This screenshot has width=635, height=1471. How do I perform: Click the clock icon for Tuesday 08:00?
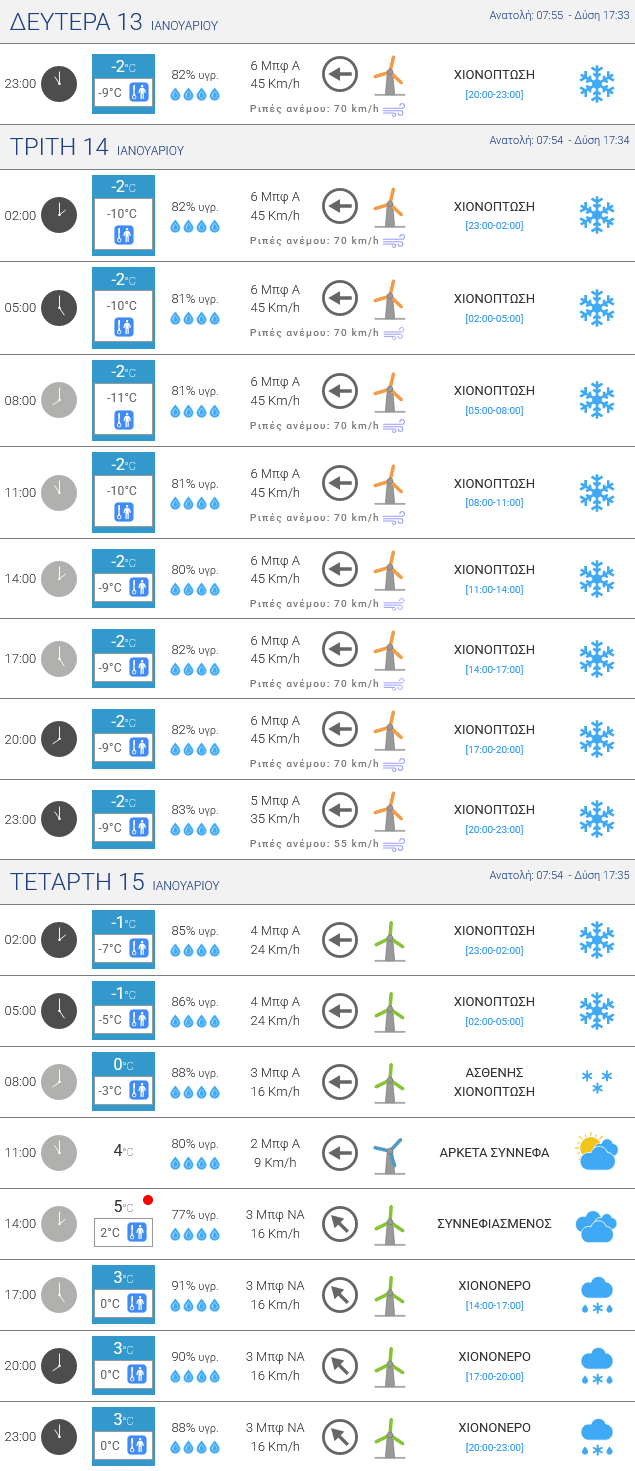[x=58, y=400]
